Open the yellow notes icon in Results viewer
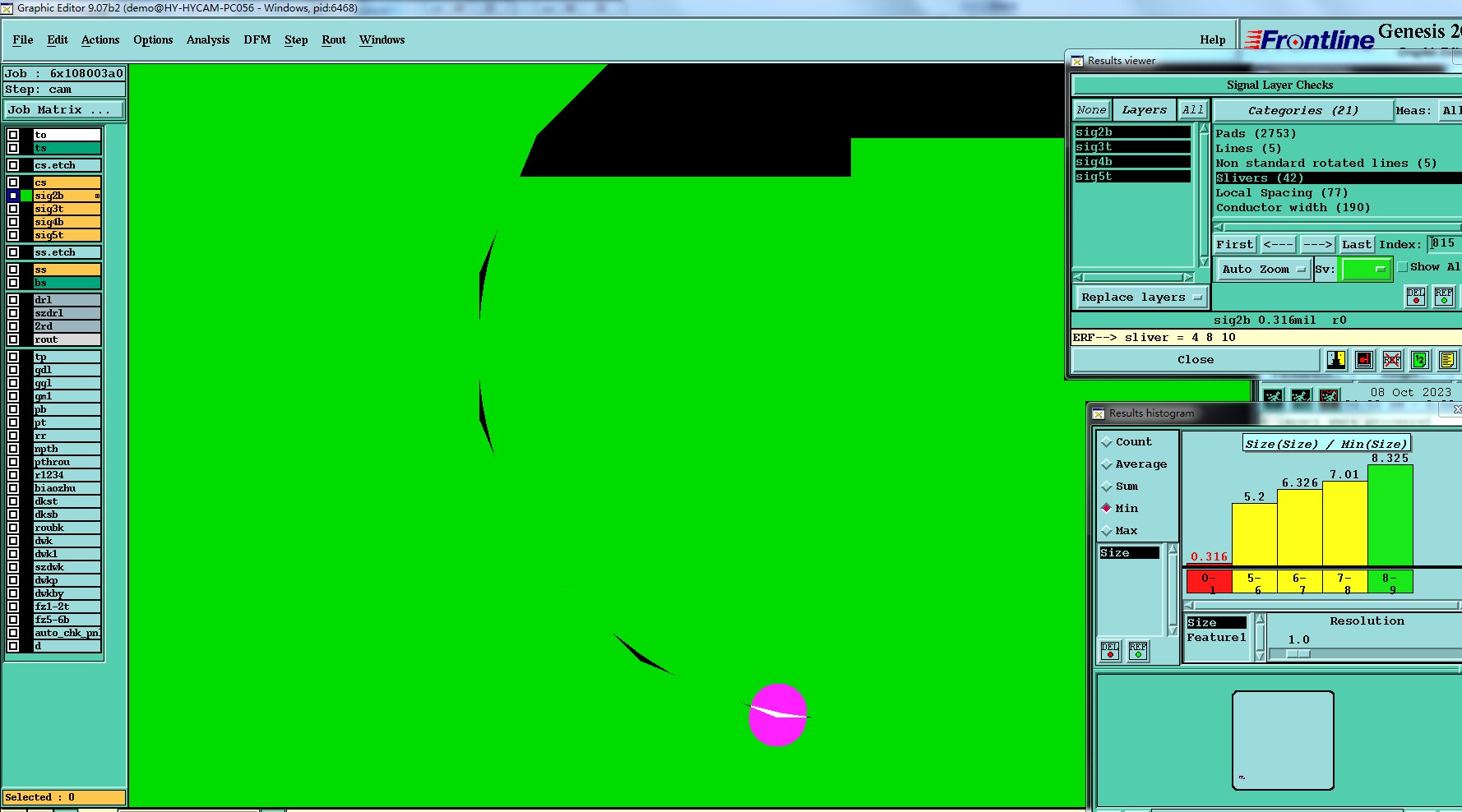 pos(1447,359)
